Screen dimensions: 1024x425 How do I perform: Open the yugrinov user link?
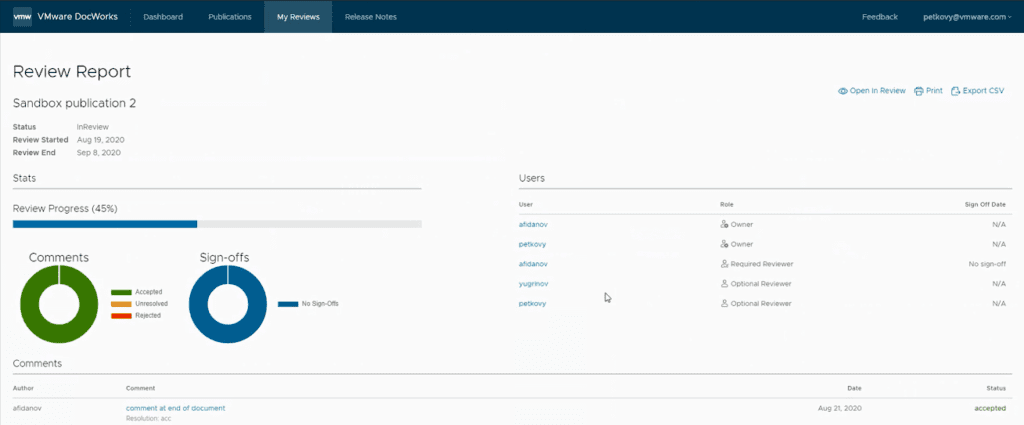[533, 284]
